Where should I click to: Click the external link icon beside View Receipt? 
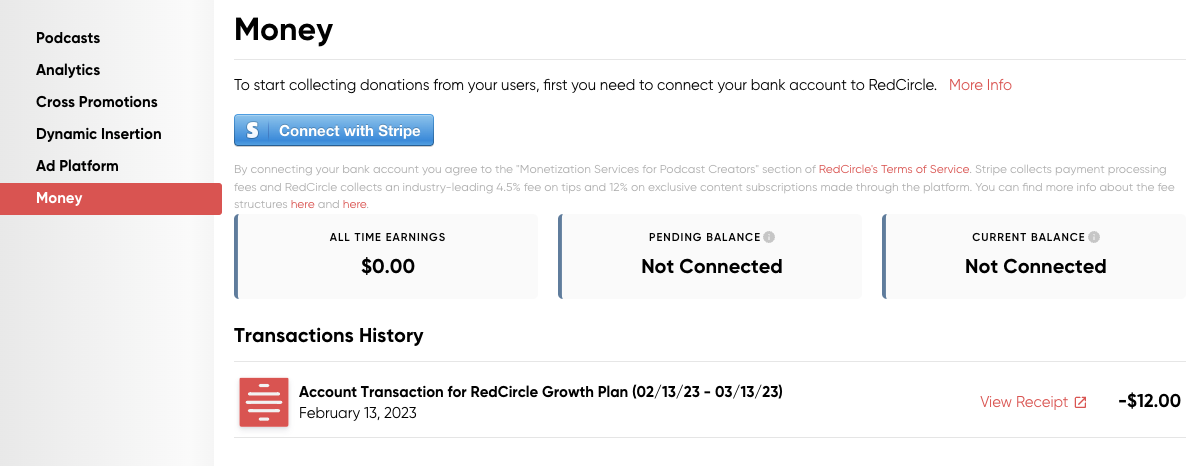[x=1080, y=403]
